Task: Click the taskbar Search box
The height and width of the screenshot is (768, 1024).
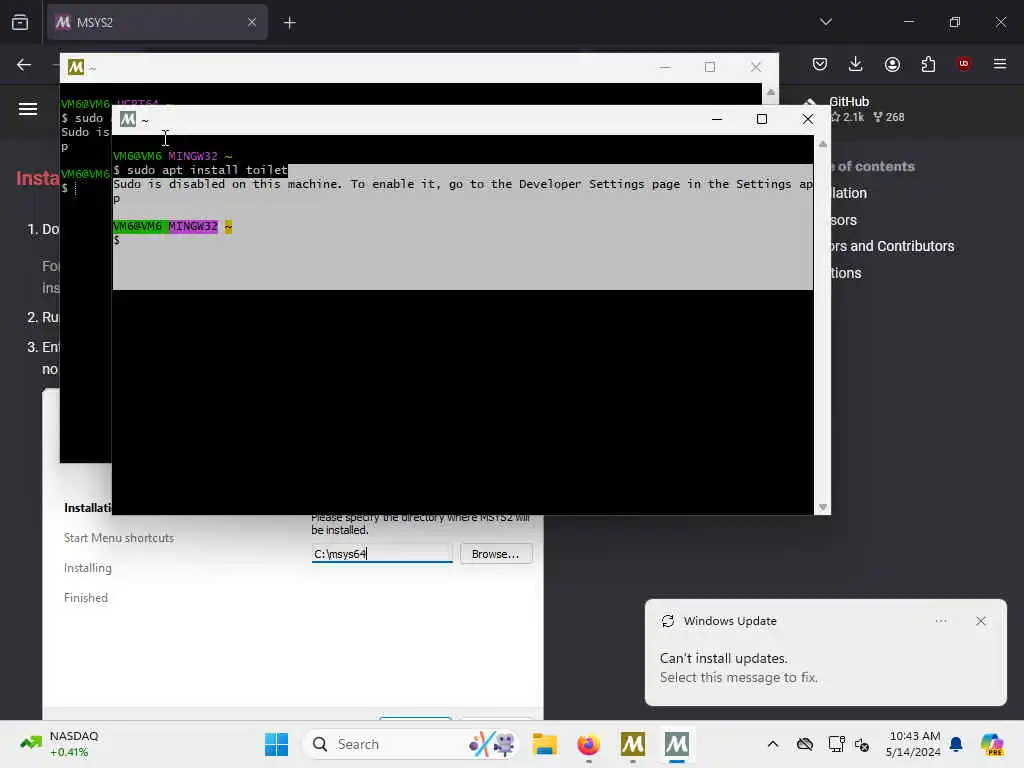Action: pos(411,744)
